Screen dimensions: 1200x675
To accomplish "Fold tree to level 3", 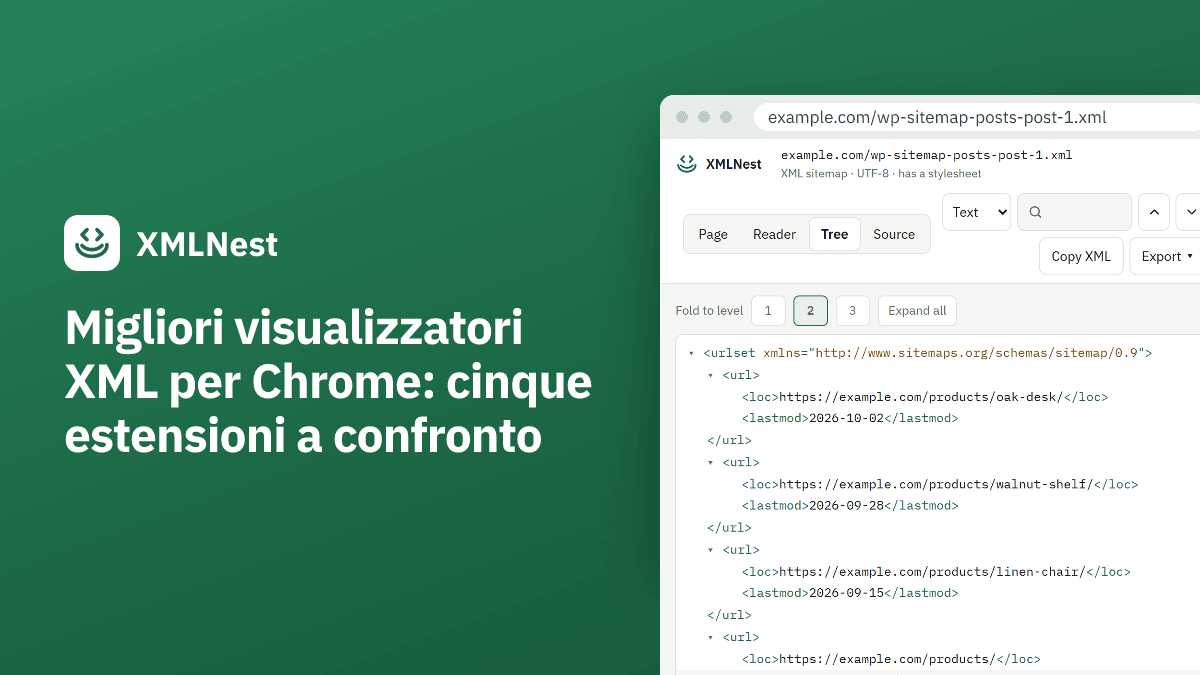I will 852,311.
